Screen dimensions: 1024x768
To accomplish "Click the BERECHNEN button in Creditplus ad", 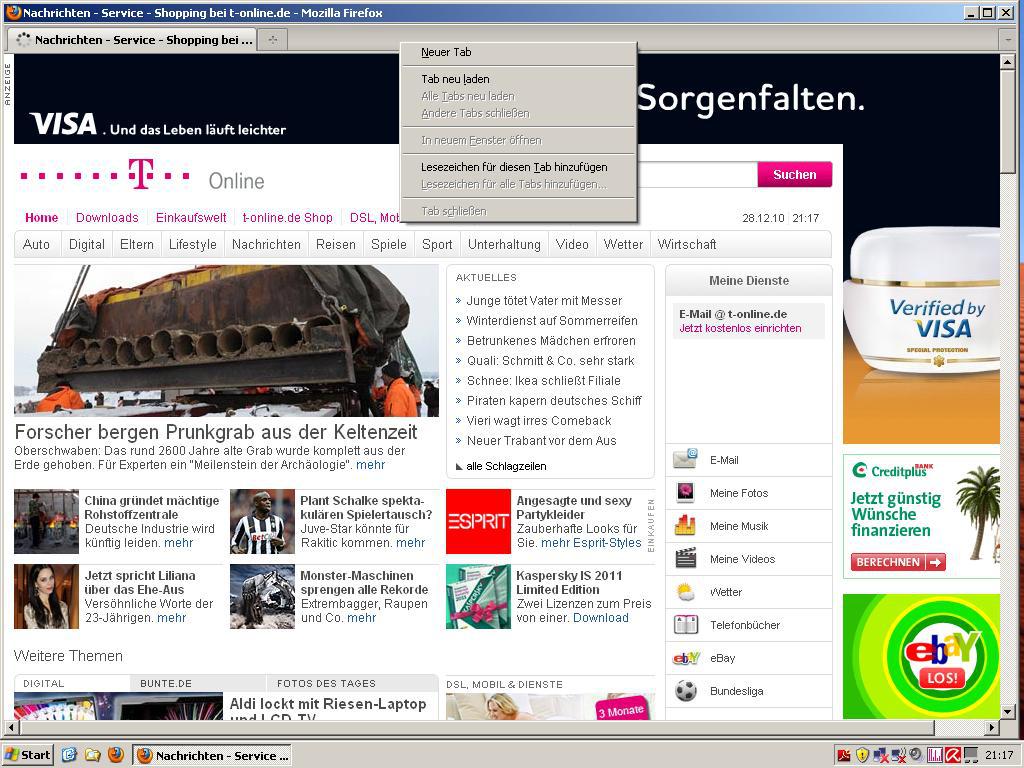I will pos(898,562).
